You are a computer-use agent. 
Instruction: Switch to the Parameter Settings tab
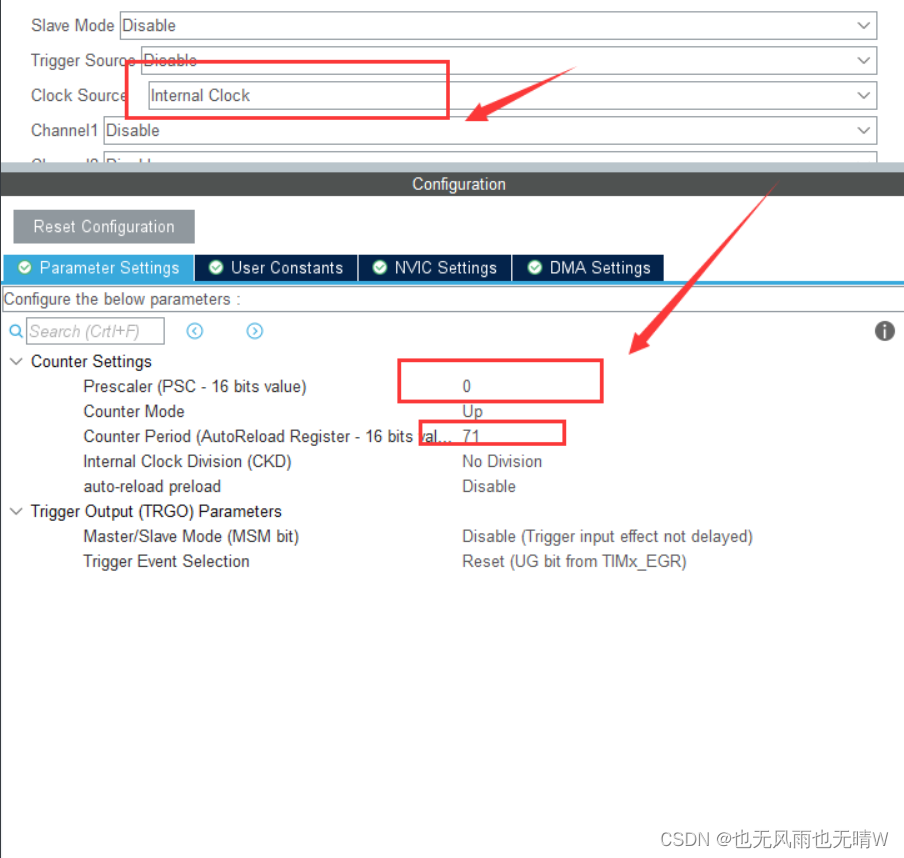coord(99,268)
